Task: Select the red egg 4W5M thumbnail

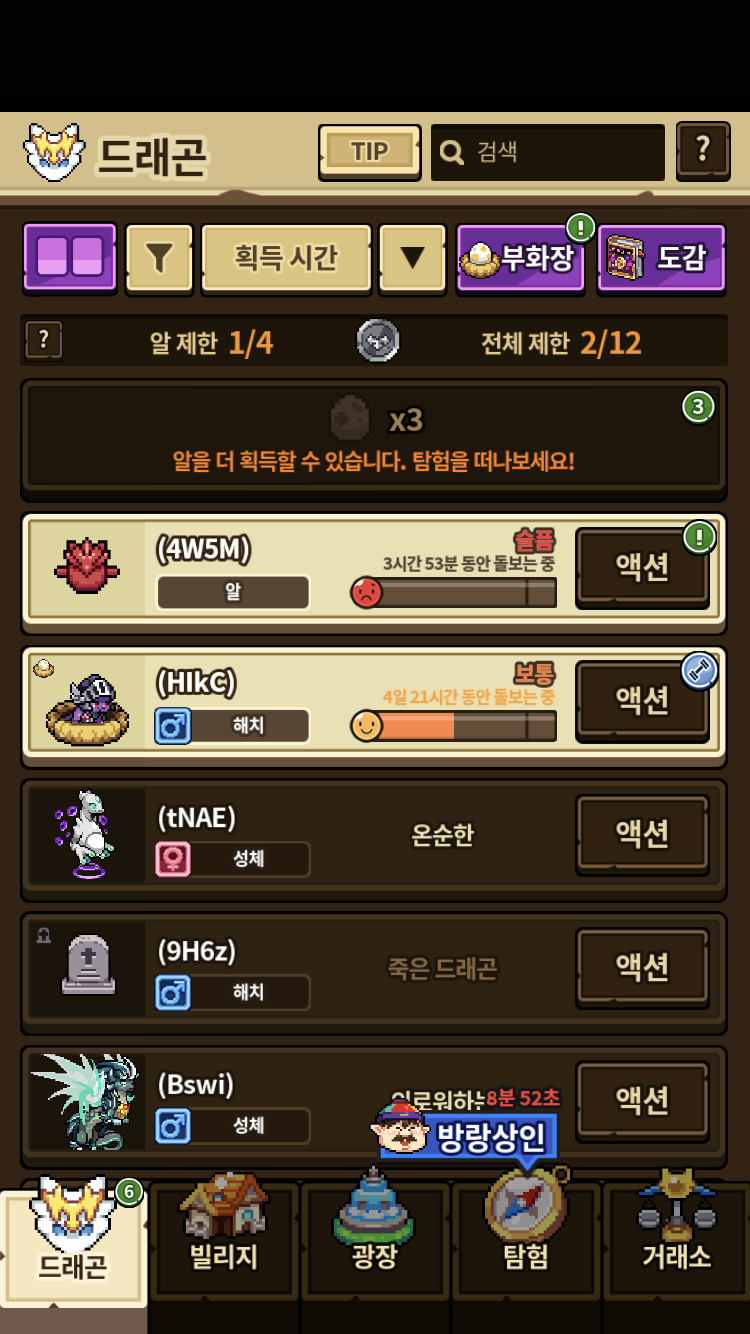Action: pos(87,566)
